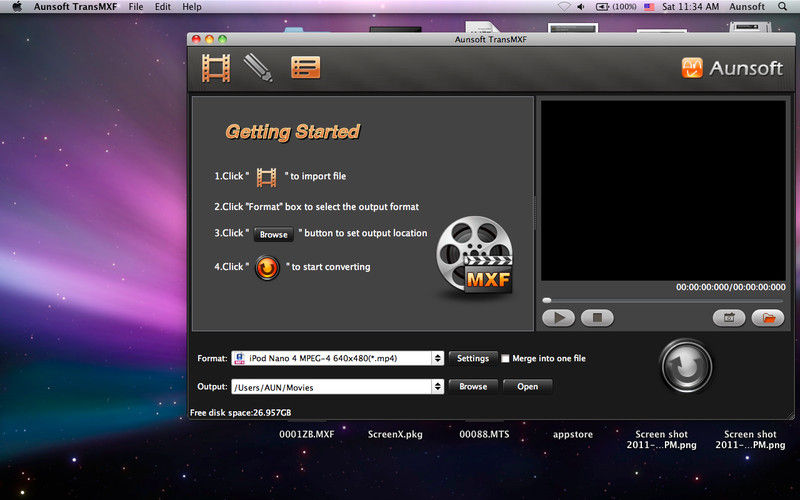Open the Edit menu
This screenshot has height=500, width=800.
pyautogui.click(x=163, y=7)
